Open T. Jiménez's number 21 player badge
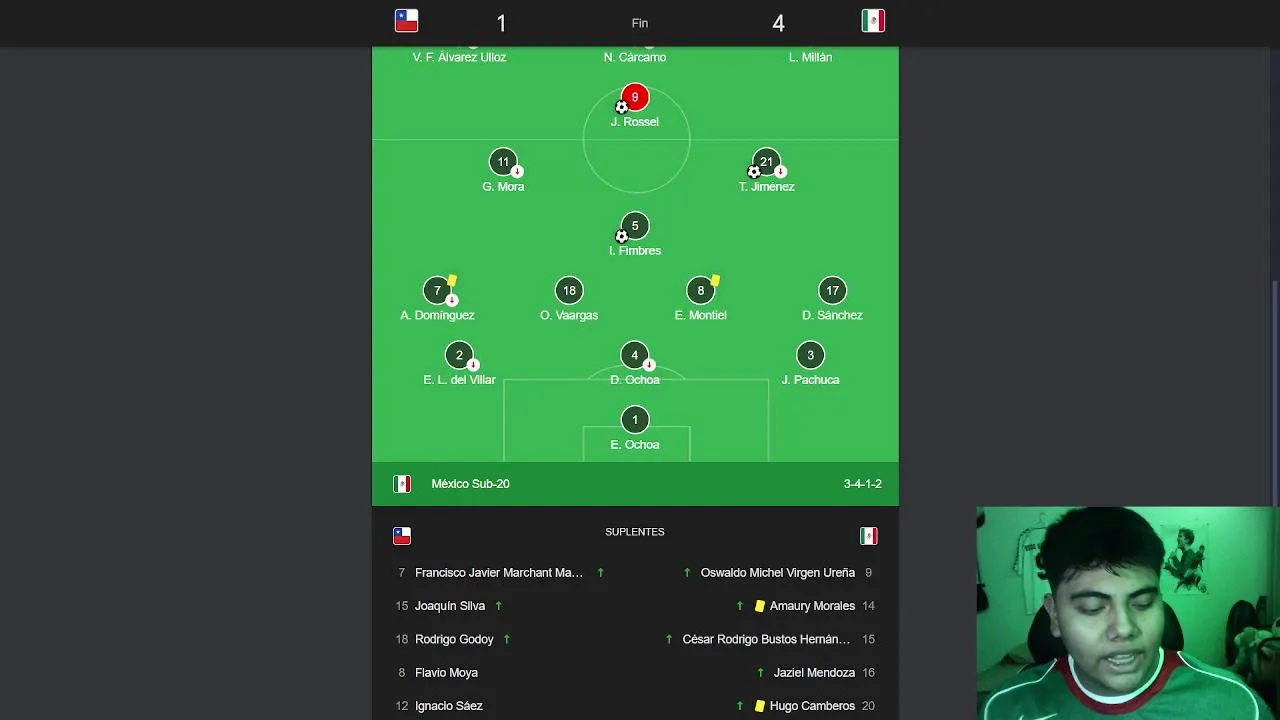The height and width of the screenshot is (720, 1280). [x=766, y=162]
